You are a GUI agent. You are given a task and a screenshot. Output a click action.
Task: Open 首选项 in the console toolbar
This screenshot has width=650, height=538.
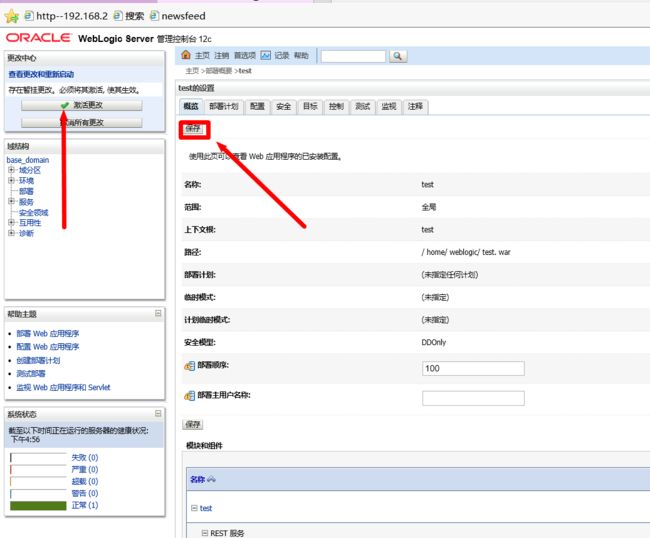click(x=245, y=56)
